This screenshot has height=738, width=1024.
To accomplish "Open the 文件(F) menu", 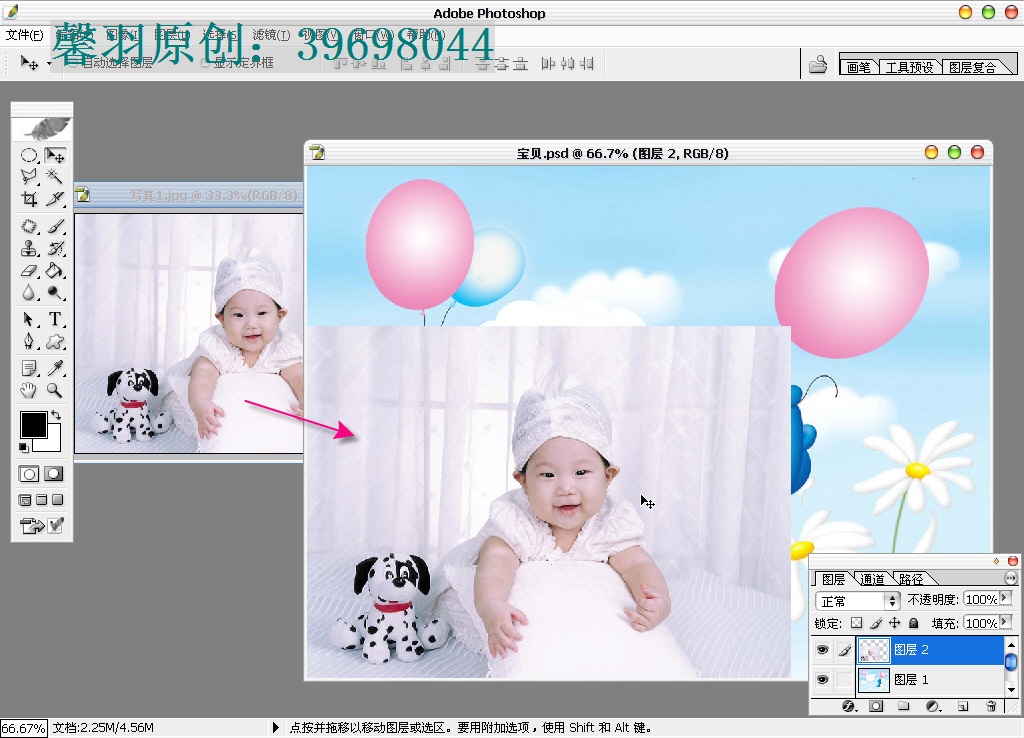I will pos(25,35).
